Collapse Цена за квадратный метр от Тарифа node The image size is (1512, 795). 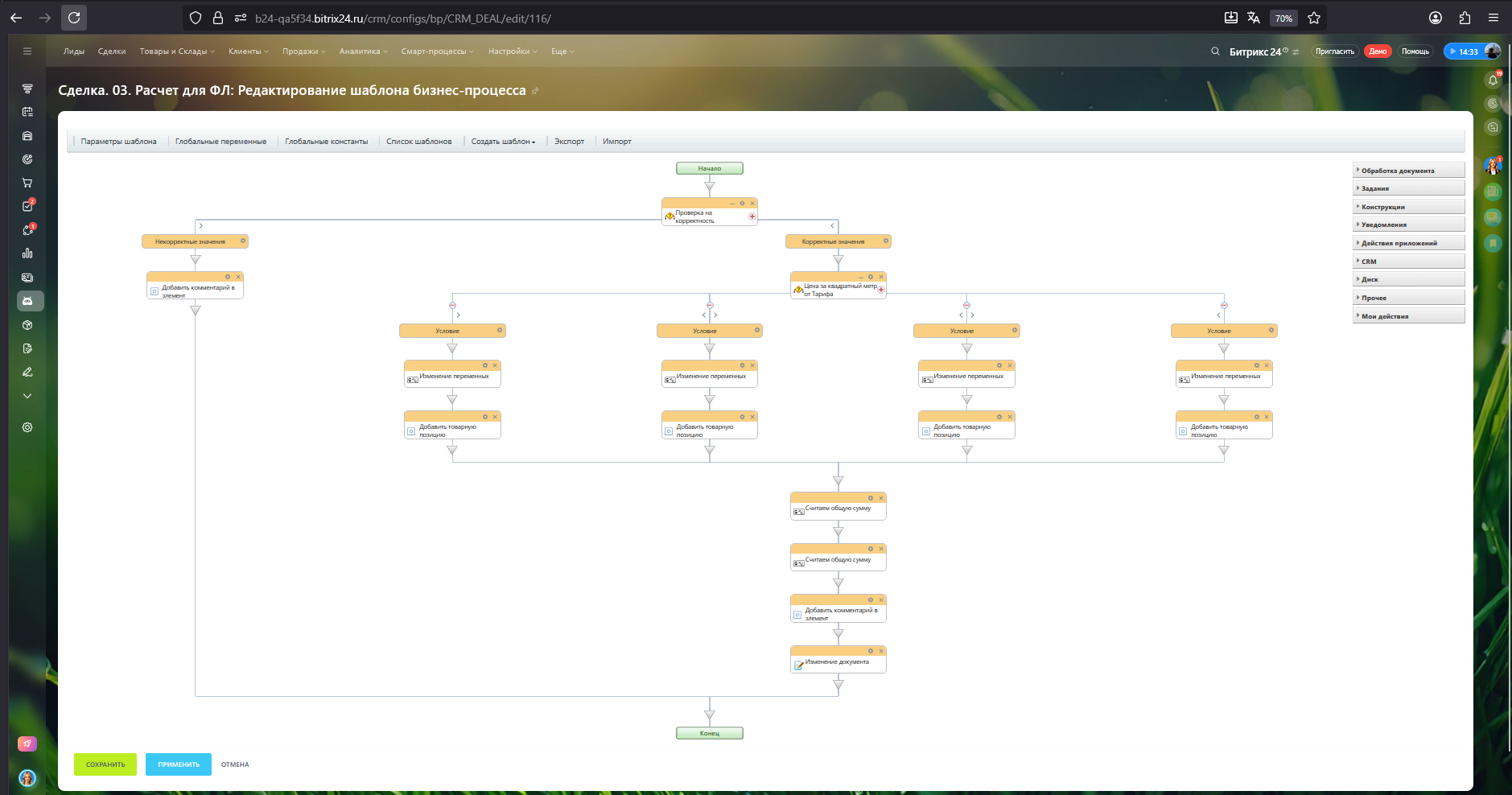pos(861,277)
